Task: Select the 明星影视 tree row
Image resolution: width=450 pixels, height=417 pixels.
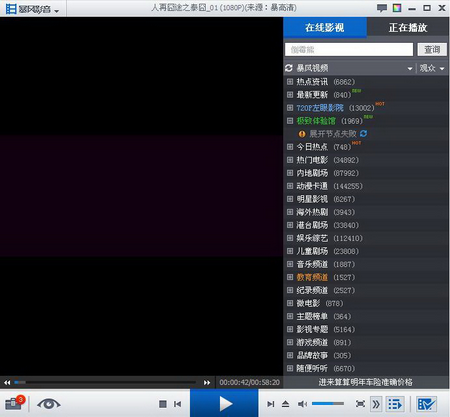Action: point(366,199)
